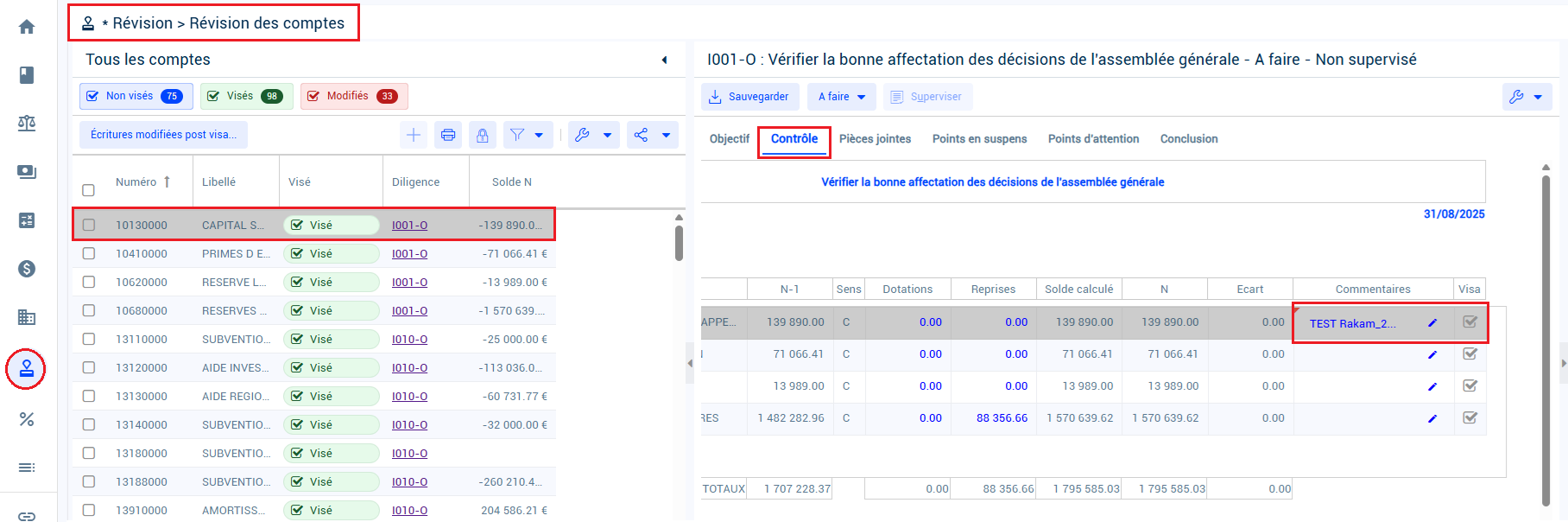Click the Superviser button
The image size is (1568, 522).
(x=927, y=97)
